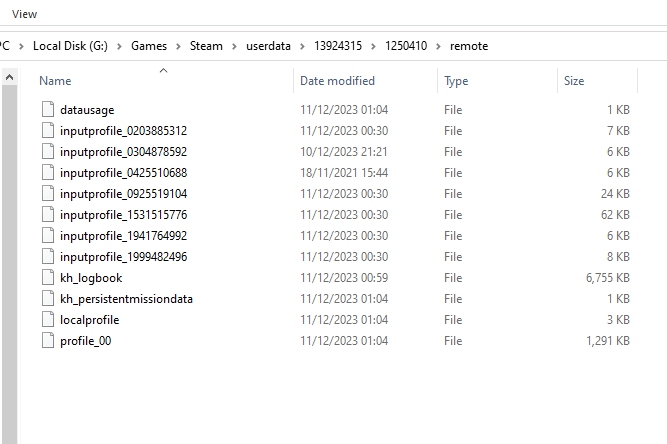Select the datausage file icon

48,109
